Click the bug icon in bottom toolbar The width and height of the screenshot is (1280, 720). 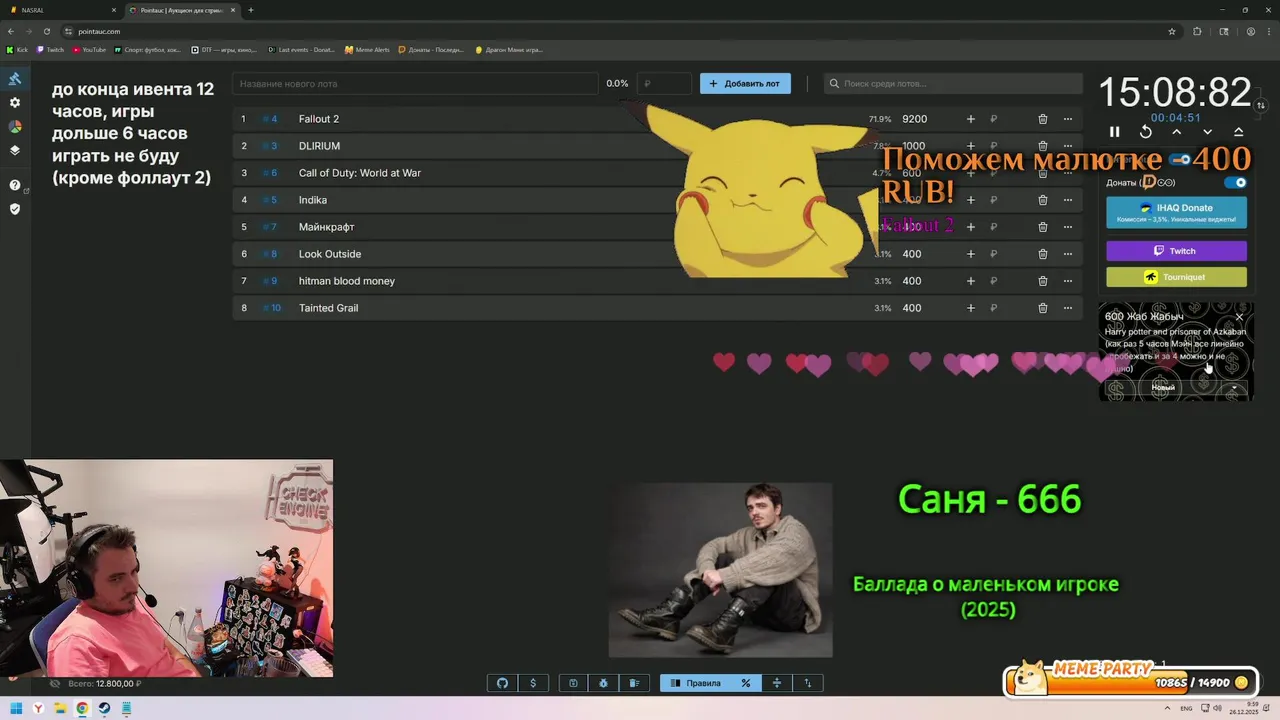point(604,683)
